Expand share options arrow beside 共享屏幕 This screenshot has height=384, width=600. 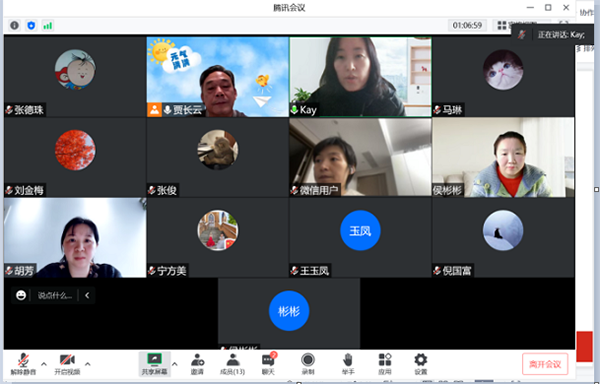click(174, 364)
